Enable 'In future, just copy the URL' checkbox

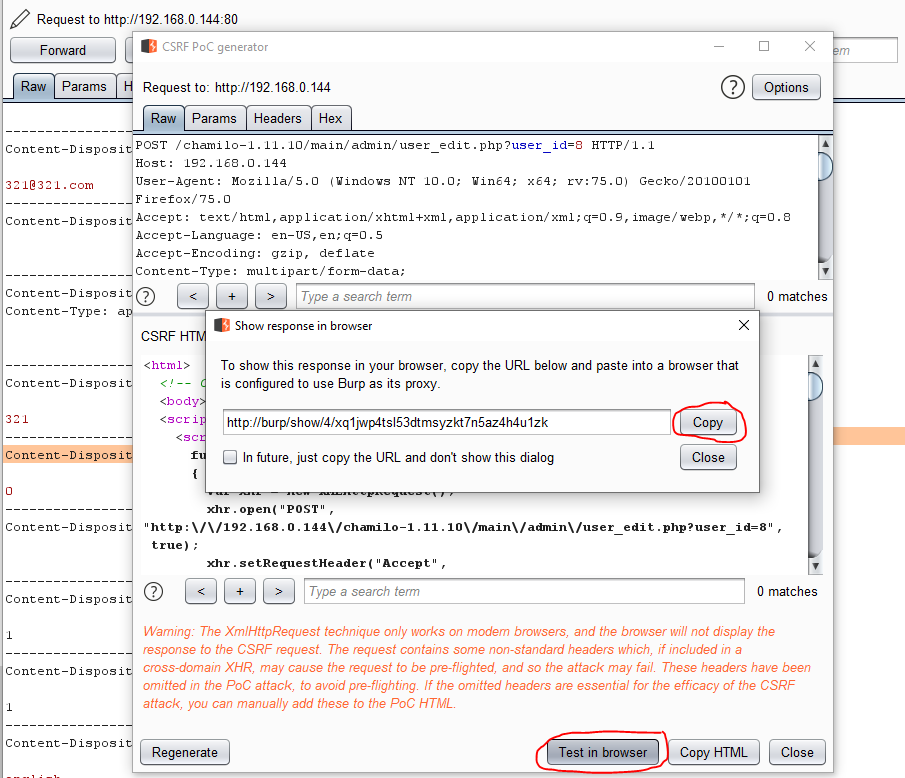[x=230, y=458]
